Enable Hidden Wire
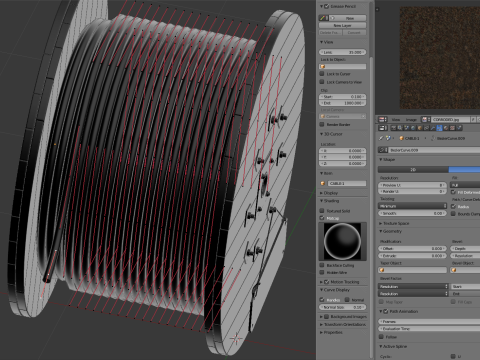This screenshot has height=360, width=480. pos(322,272)
